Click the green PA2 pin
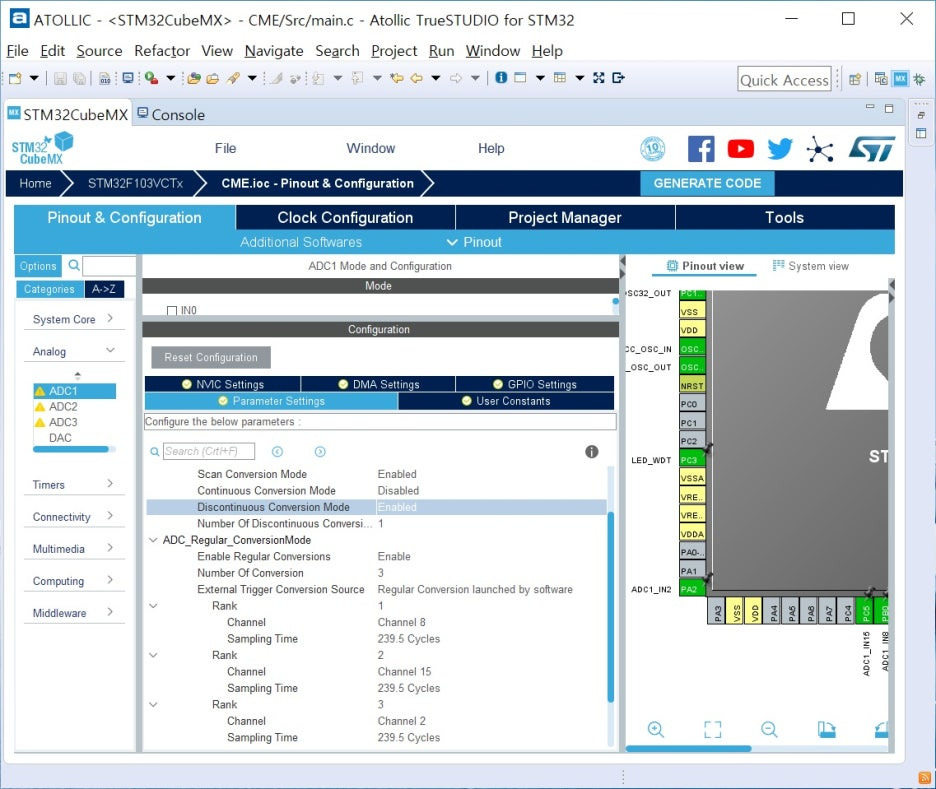 pyautogui.click(x=692, y=589)
